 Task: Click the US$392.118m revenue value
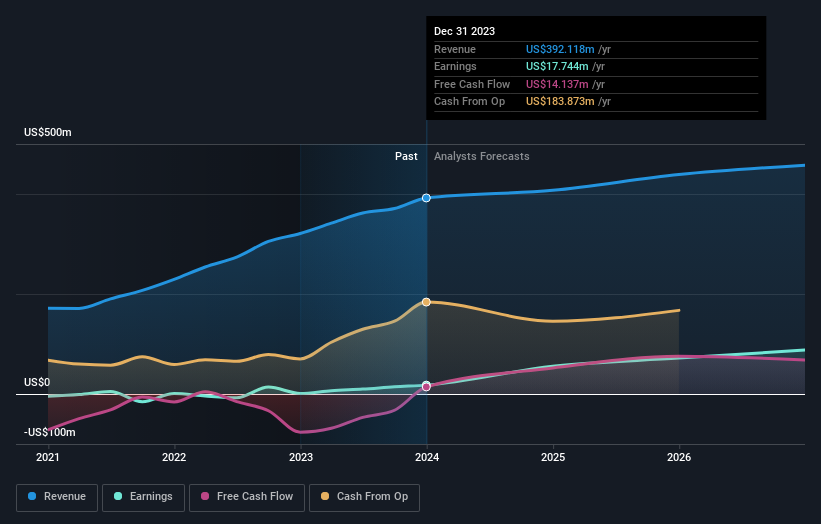[x=560, y=49]
